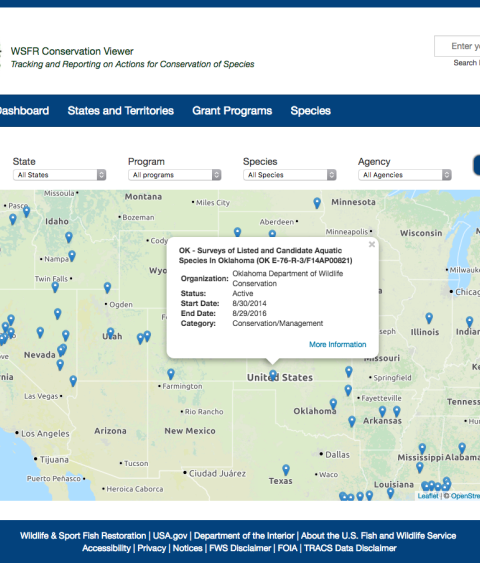Screen dimensions: 480x563
Task: Select the map pin below Louisiana label
Action: (390, 493)
